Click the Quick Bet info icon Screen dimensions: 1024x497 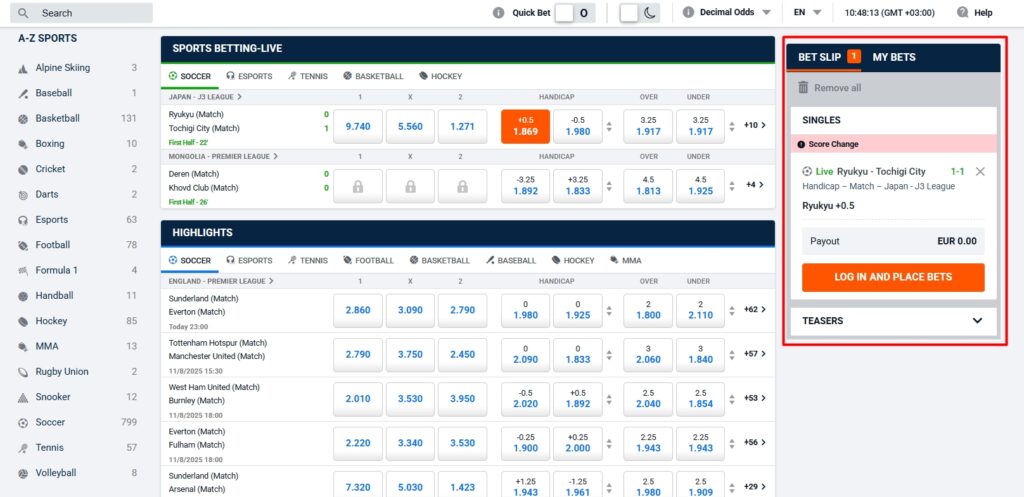tap(499, 13)
